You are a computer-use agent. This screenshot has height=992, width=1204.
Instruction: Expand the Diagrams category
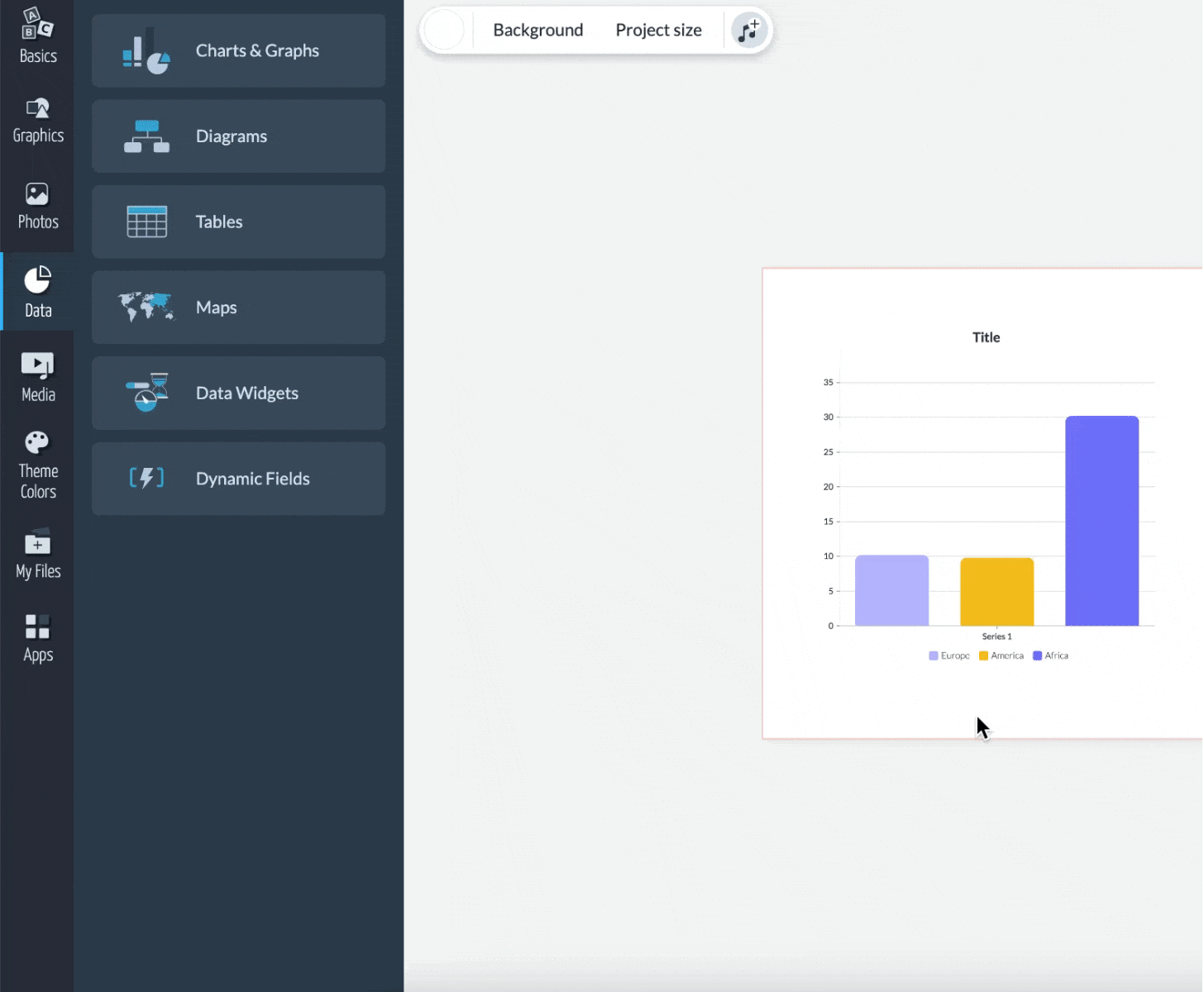pos(238,136)
